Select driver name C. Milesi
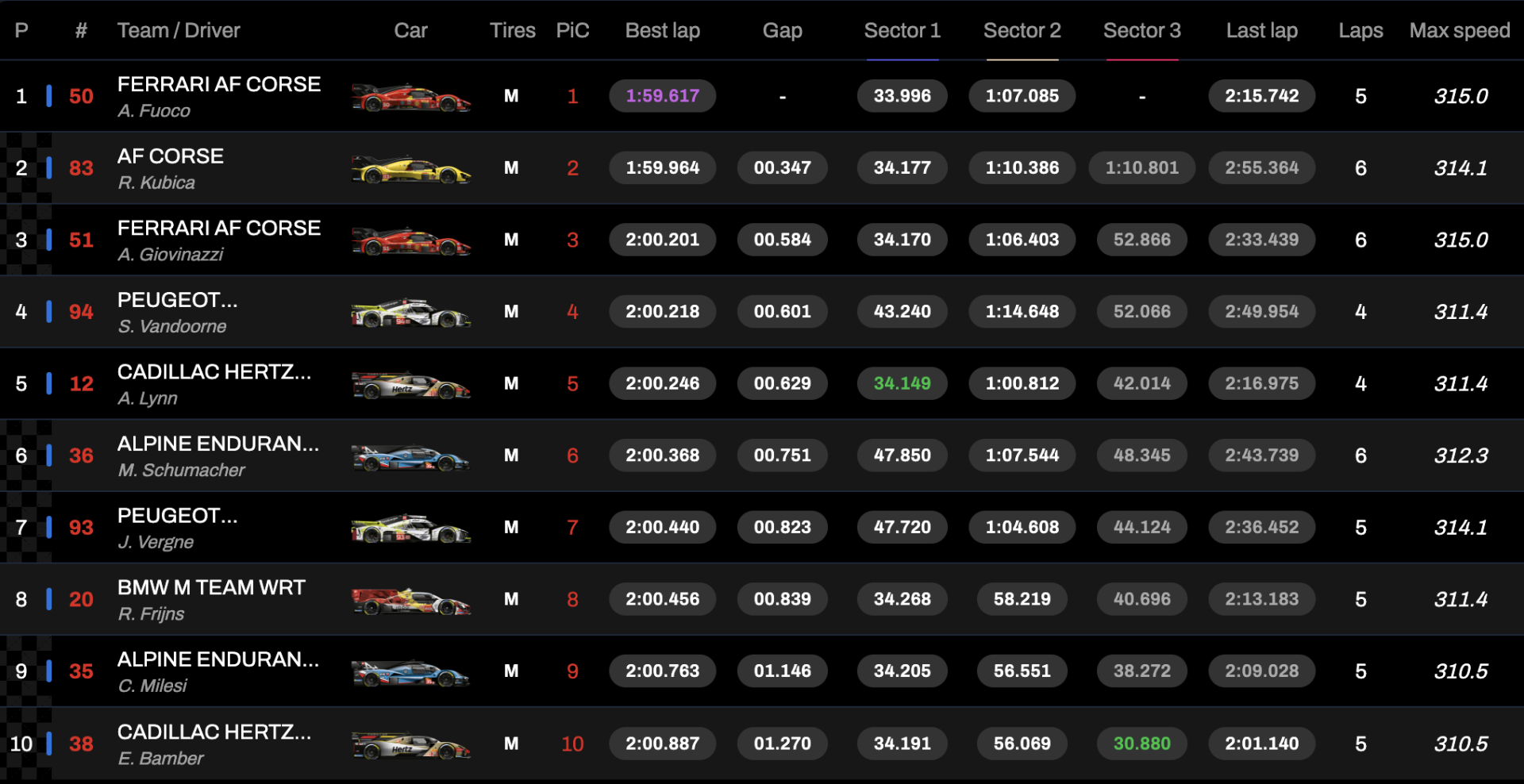 click(152, 686)
